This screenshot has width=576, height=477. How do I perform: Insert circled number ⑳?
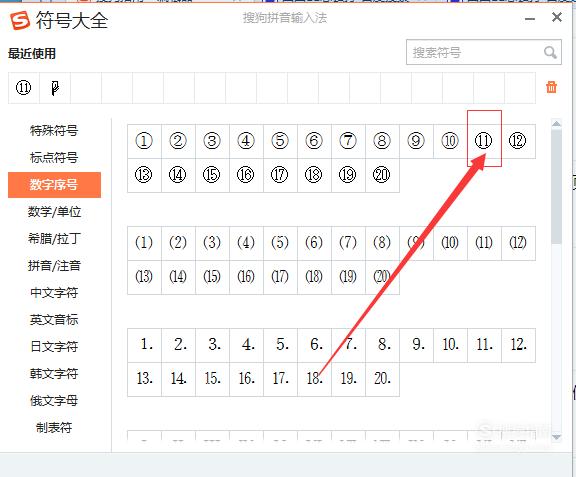tap(382, 175)
